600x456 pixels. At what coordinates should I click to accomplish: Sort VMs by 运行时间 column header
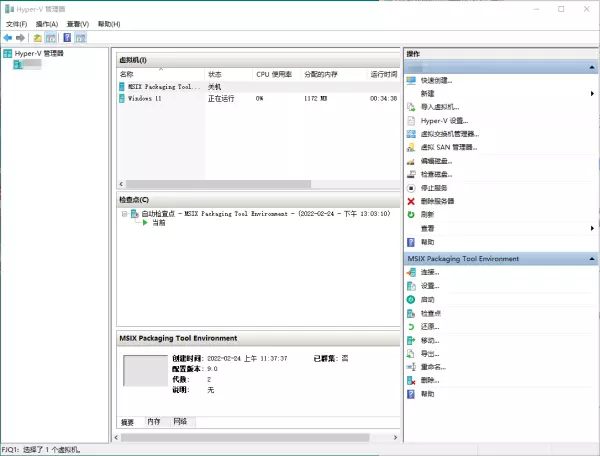[384, 74]
